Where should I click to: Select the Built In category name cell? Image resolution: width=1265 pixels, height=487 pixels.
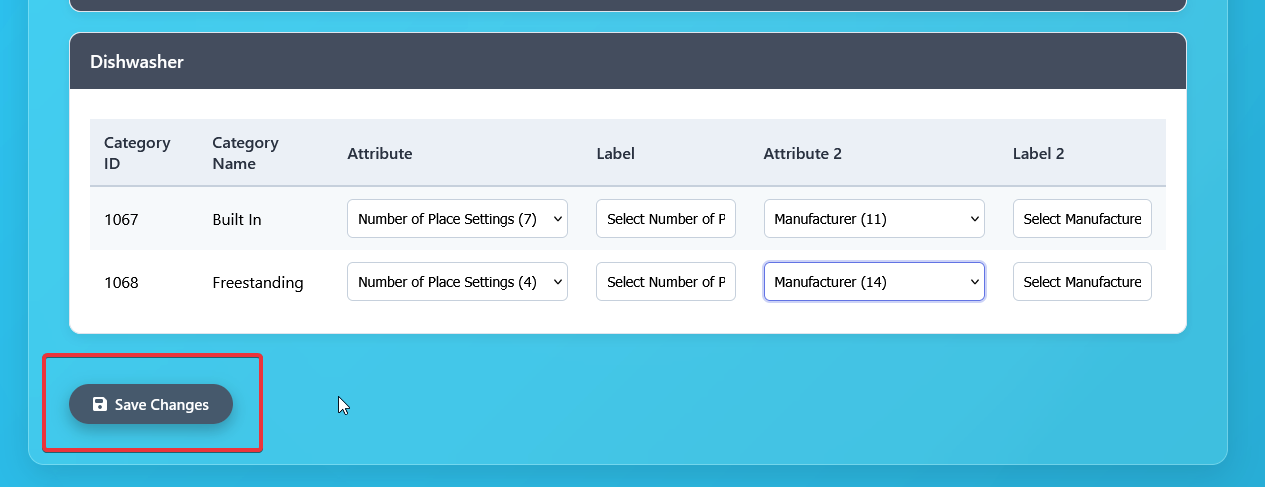[237, 220]
